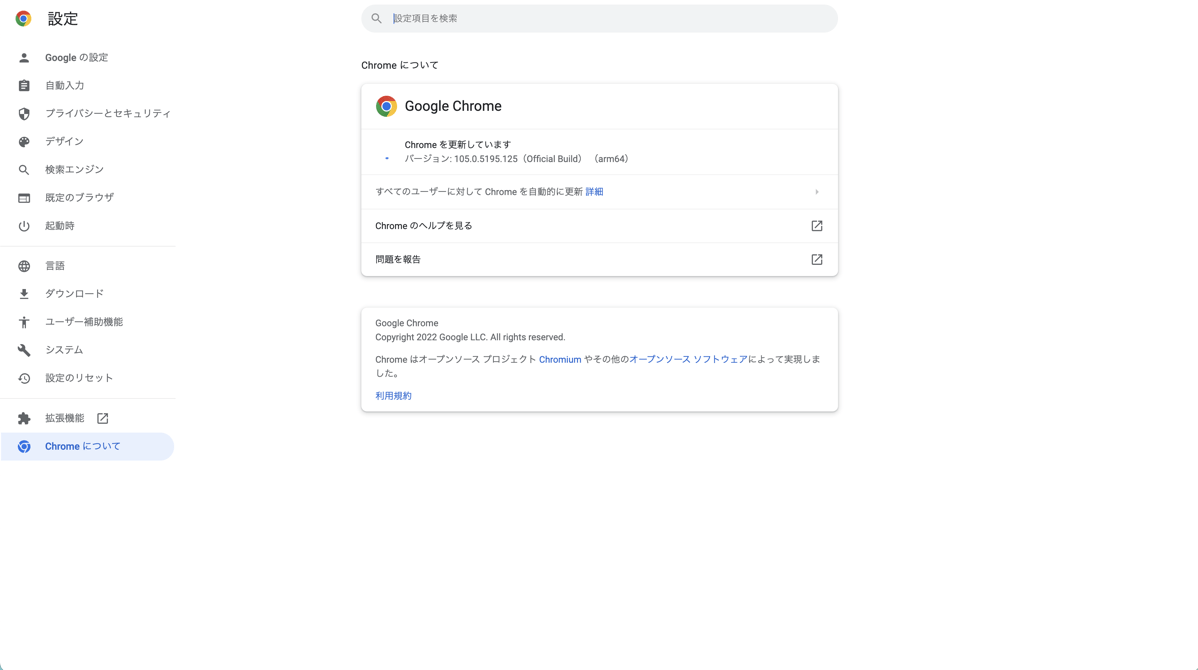Open external link icon on Chrome のヘルプを見る

pyautogui.click(x=817, y=226)
